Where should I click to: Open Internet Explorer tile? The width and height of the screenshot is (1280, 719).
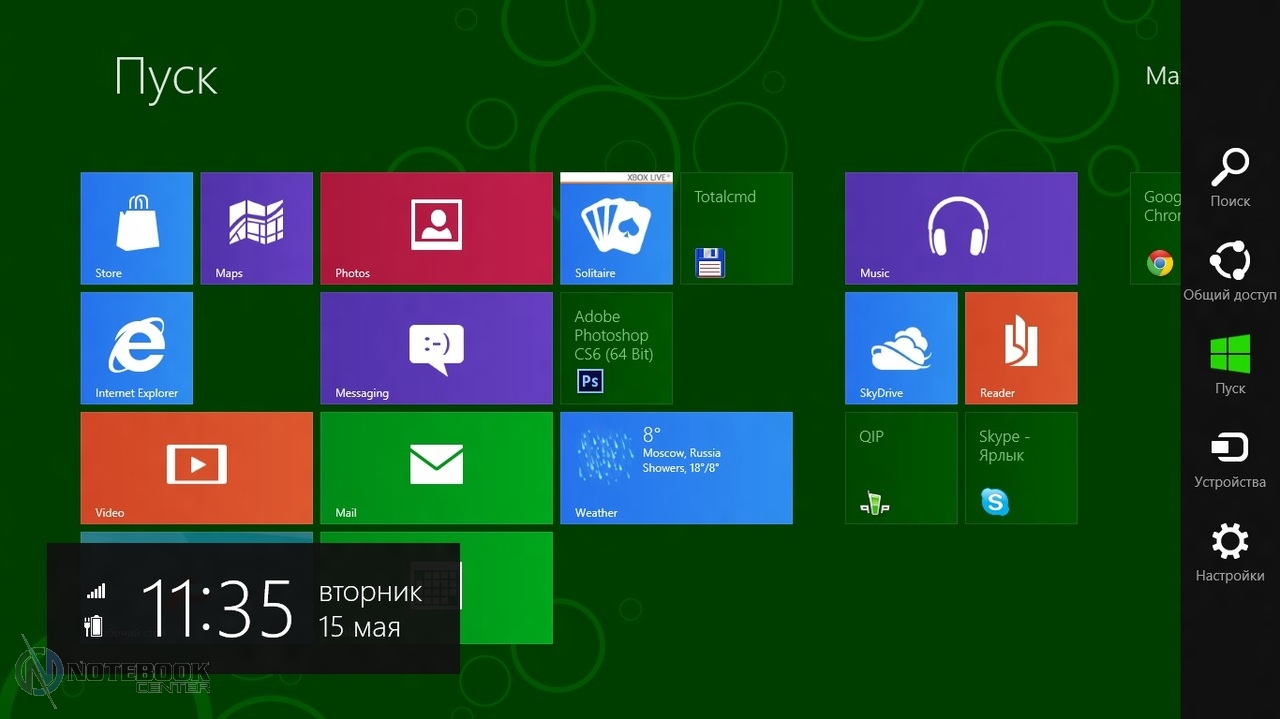pyautogui.click(x=136, y=348)
